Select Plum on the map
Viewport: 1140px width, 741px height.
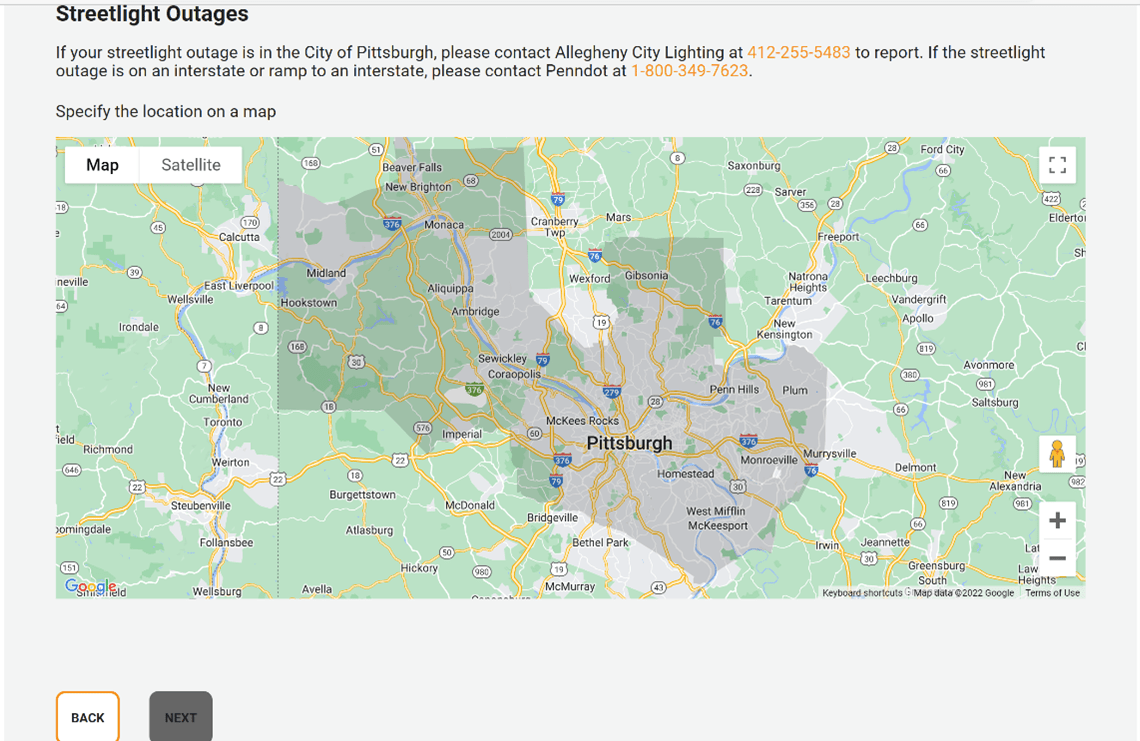coord(795,390)
